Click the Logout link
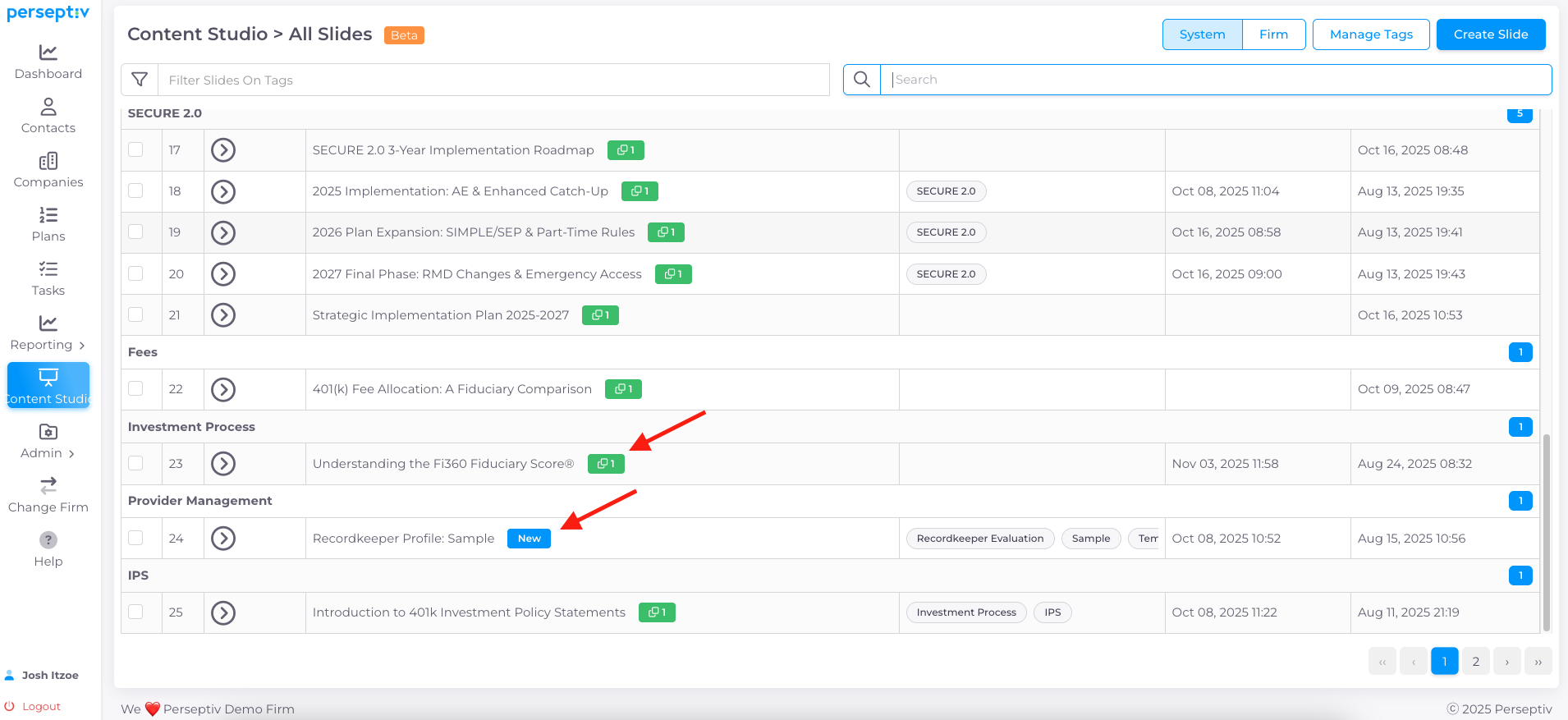The height and width of the screenshot is (720, 1568). click(x=33, y=707)
